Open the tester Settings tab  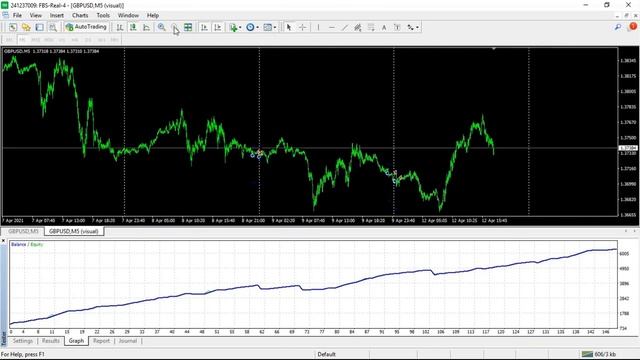click(x=22, y=341)
